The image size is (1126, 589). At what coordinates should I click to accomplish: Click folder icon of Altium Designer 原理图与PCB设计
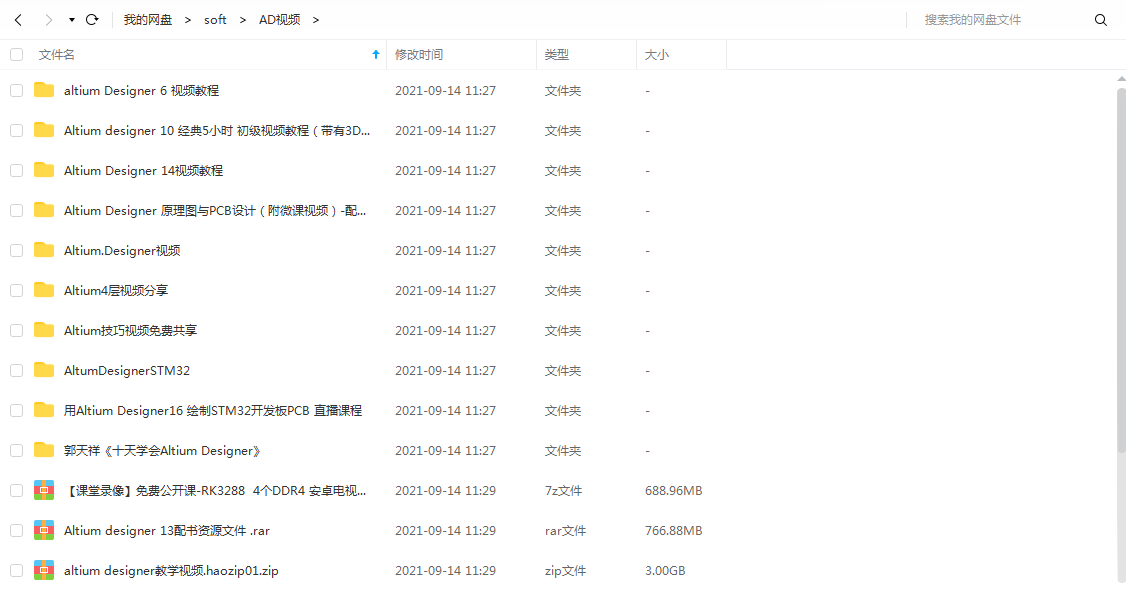pyautogui.click(x=44, y=210)
